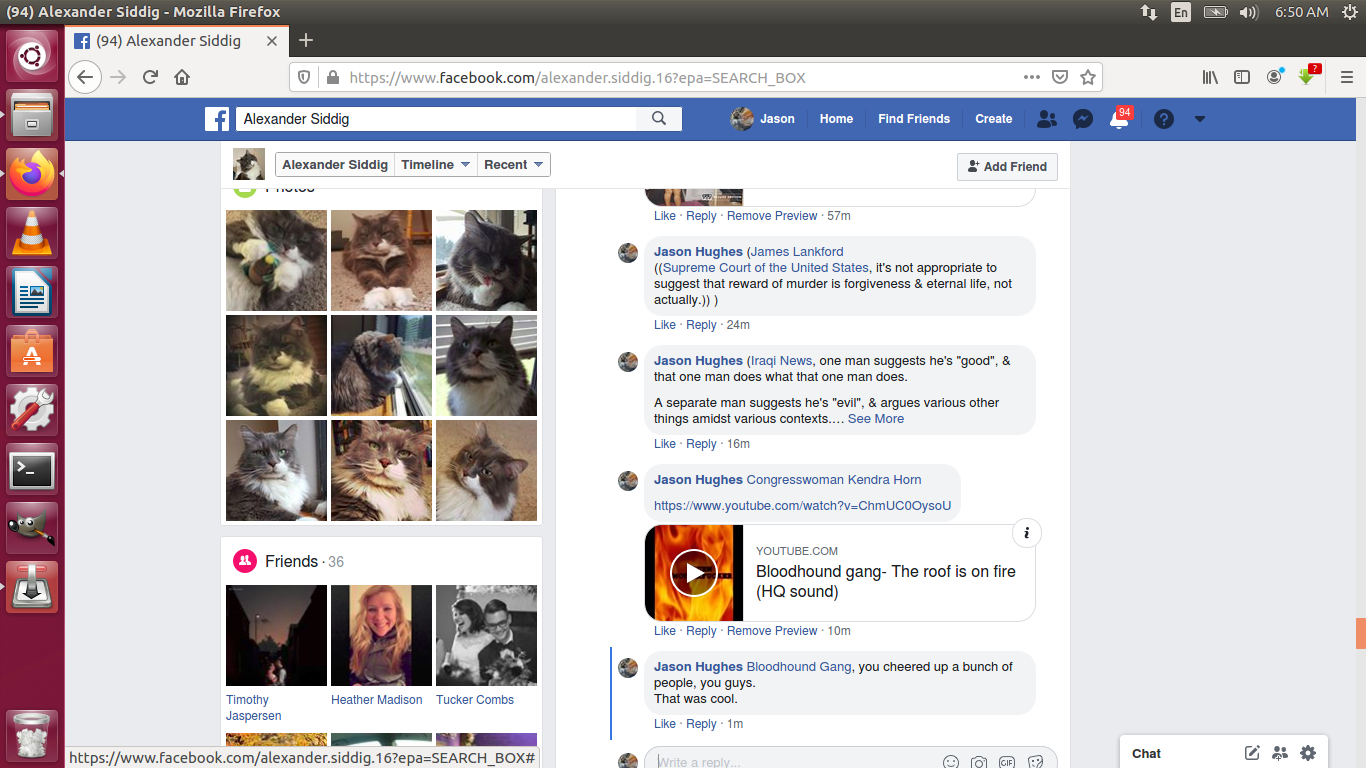Click the Alexander Siddig profile name button

[x=335, y=165]
